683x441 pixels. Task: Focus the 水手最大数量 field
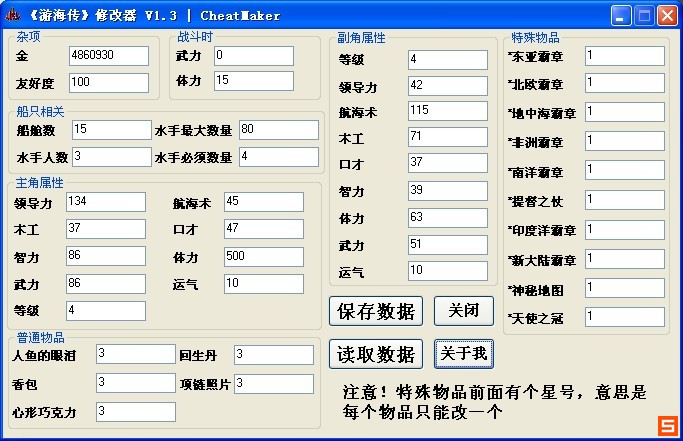click(x=277, y=130)
